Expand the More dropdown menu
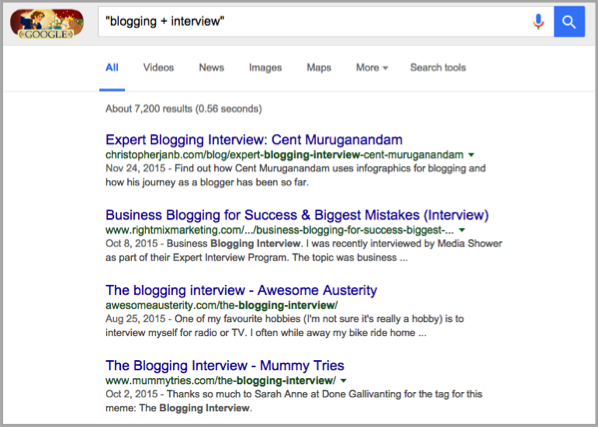 tap(372, 67)
